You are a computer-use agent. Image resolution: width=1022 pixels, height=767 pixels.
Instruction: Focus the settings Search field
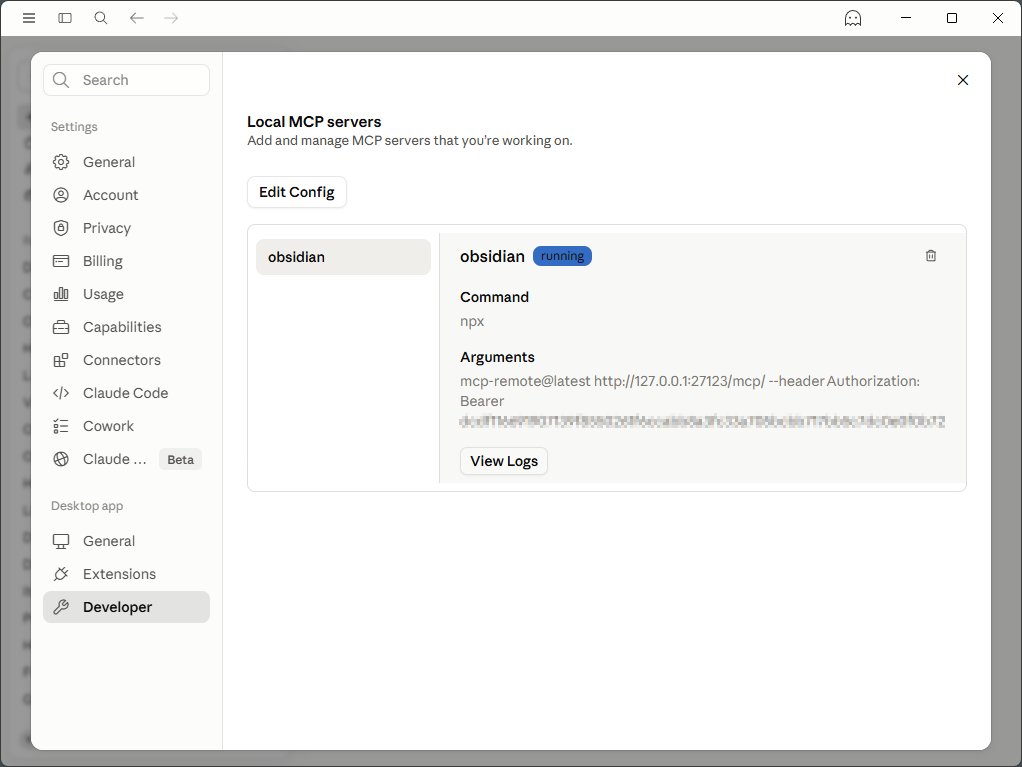click(x=126, y=80)
